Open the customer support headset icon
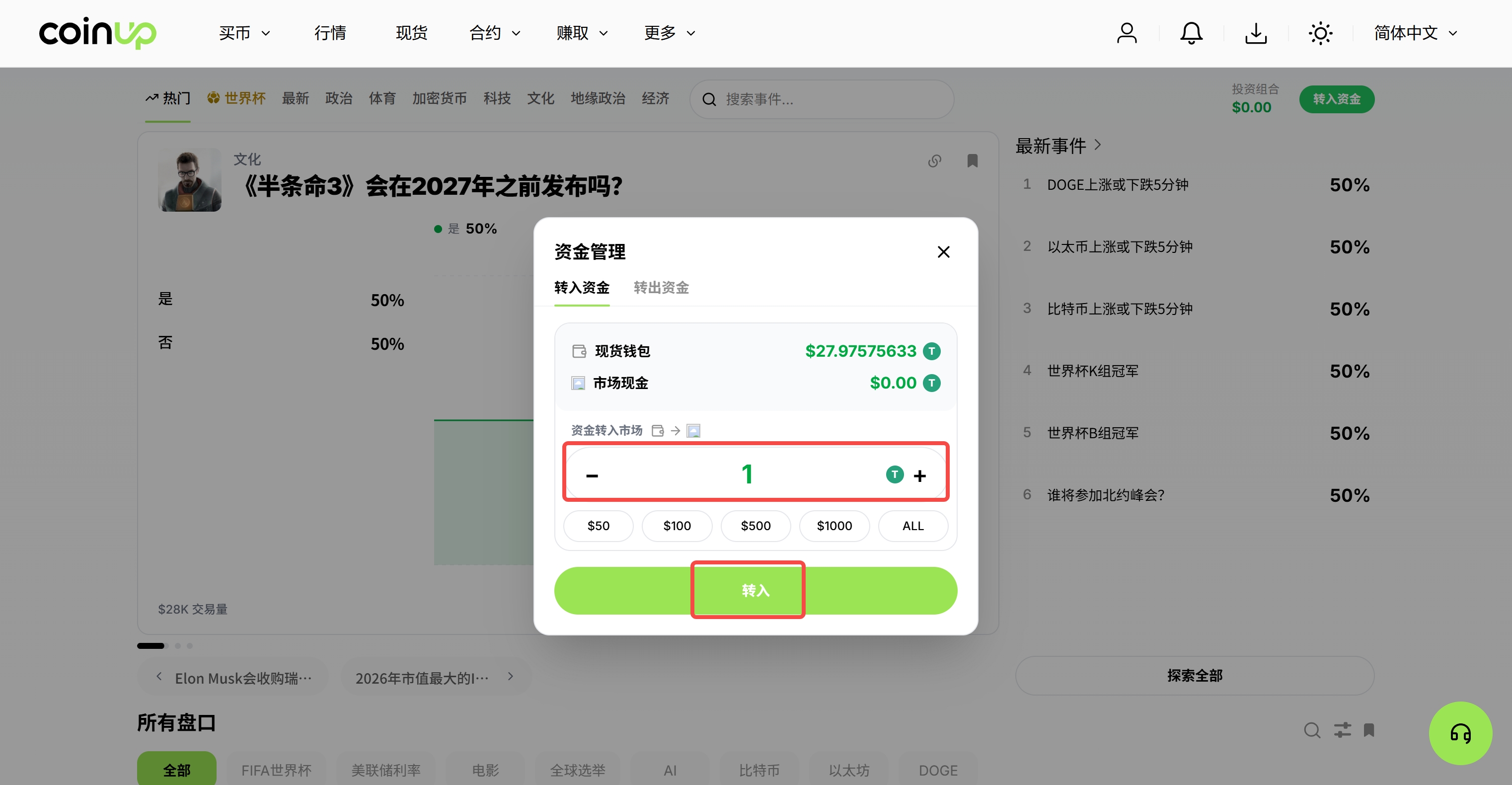The width and height of the screenshot is (1512, 785). [x=1460, y=733]
